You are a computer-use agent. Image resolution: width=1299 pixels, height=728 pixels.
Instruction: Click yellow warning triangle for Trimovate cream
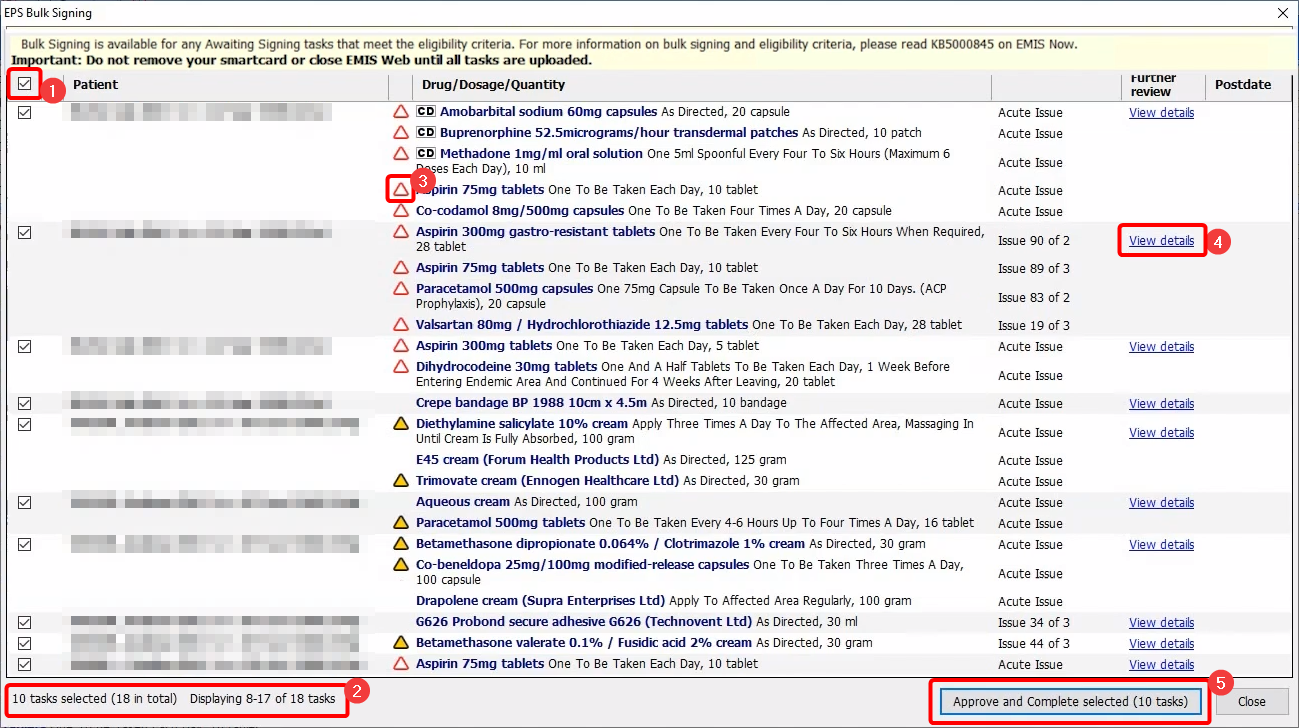coord(401,481)
